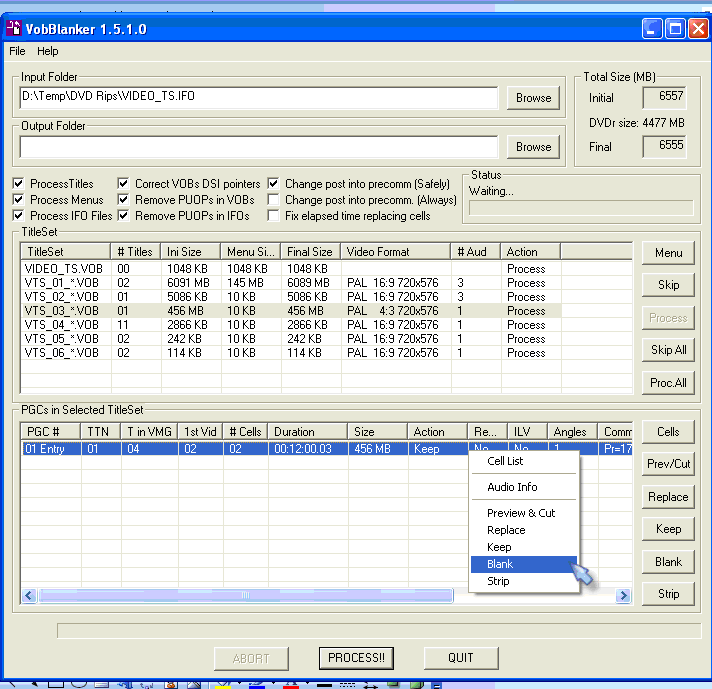This screenshot has height=689, width=712.
Task: Toggle Change post into precomm (Safely)
Action: (273, 183)
